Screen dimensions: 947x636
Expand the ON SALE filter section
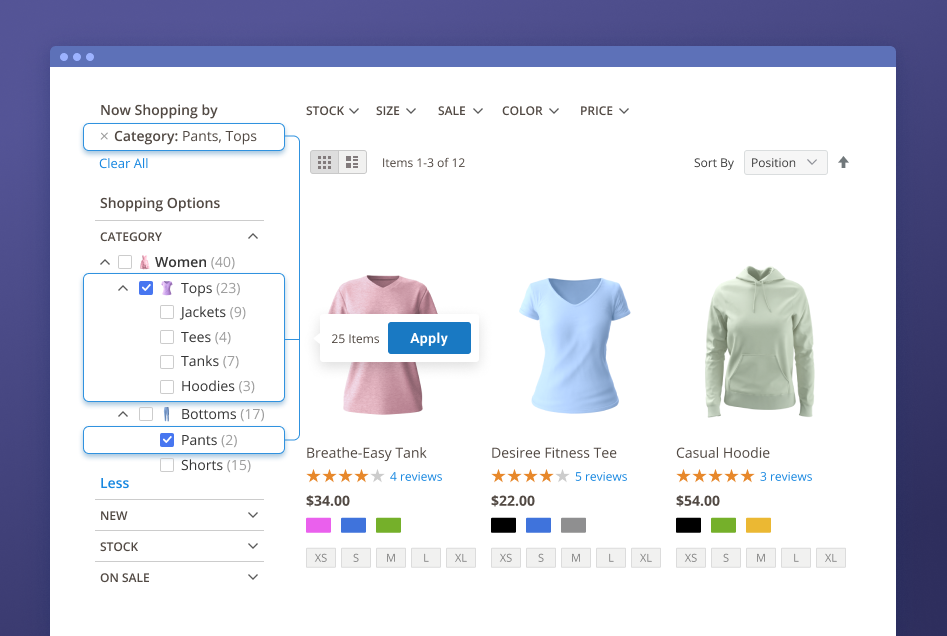[x=253, y=577]
